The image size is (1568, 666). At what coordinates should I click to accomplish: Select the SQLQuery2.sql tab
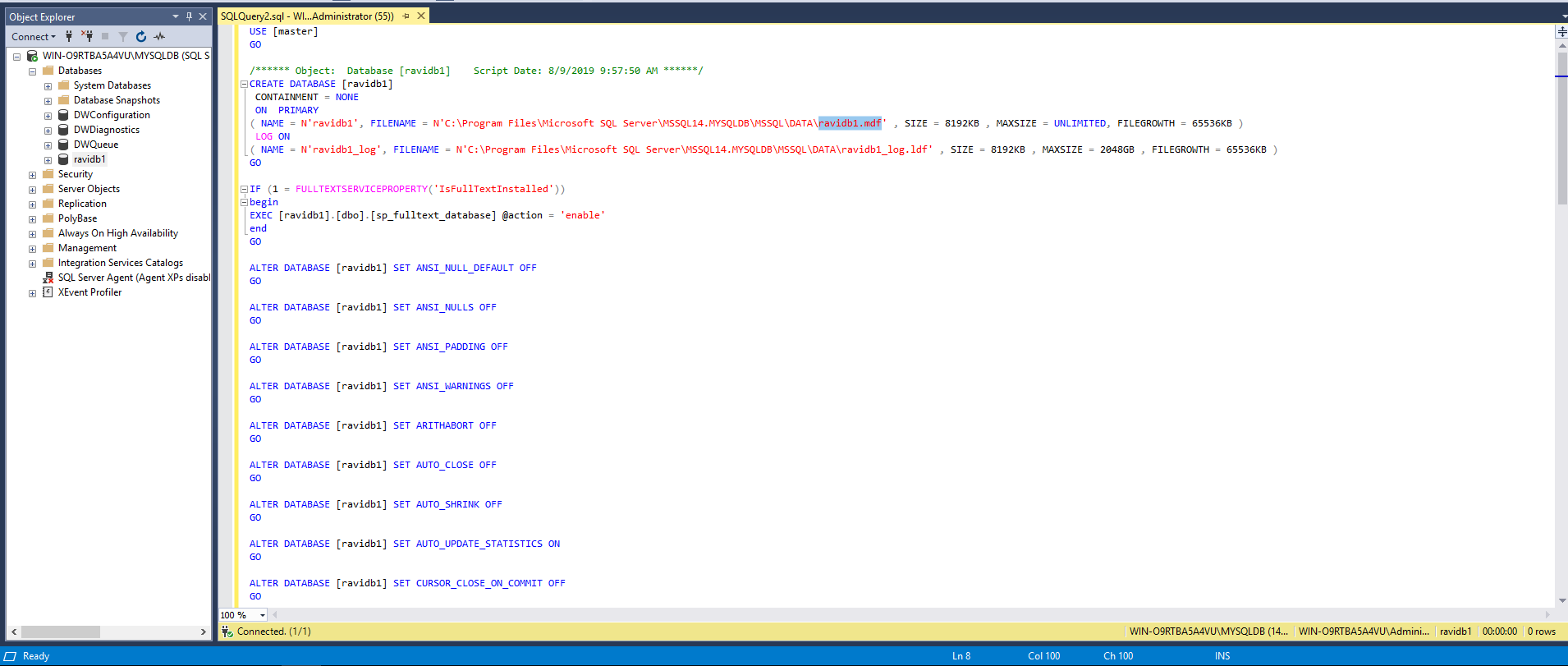tap(307, 16)
